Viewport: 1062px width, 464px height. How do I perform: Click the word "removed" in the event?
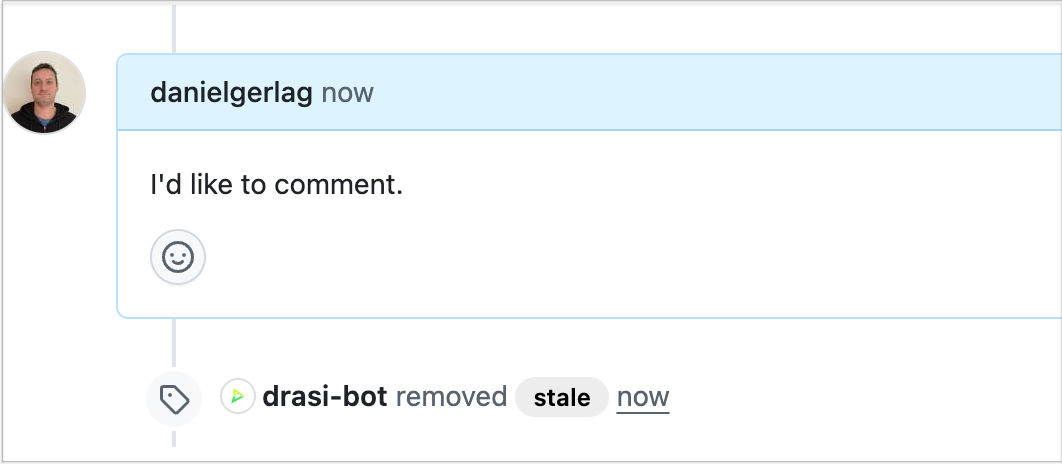451,397
